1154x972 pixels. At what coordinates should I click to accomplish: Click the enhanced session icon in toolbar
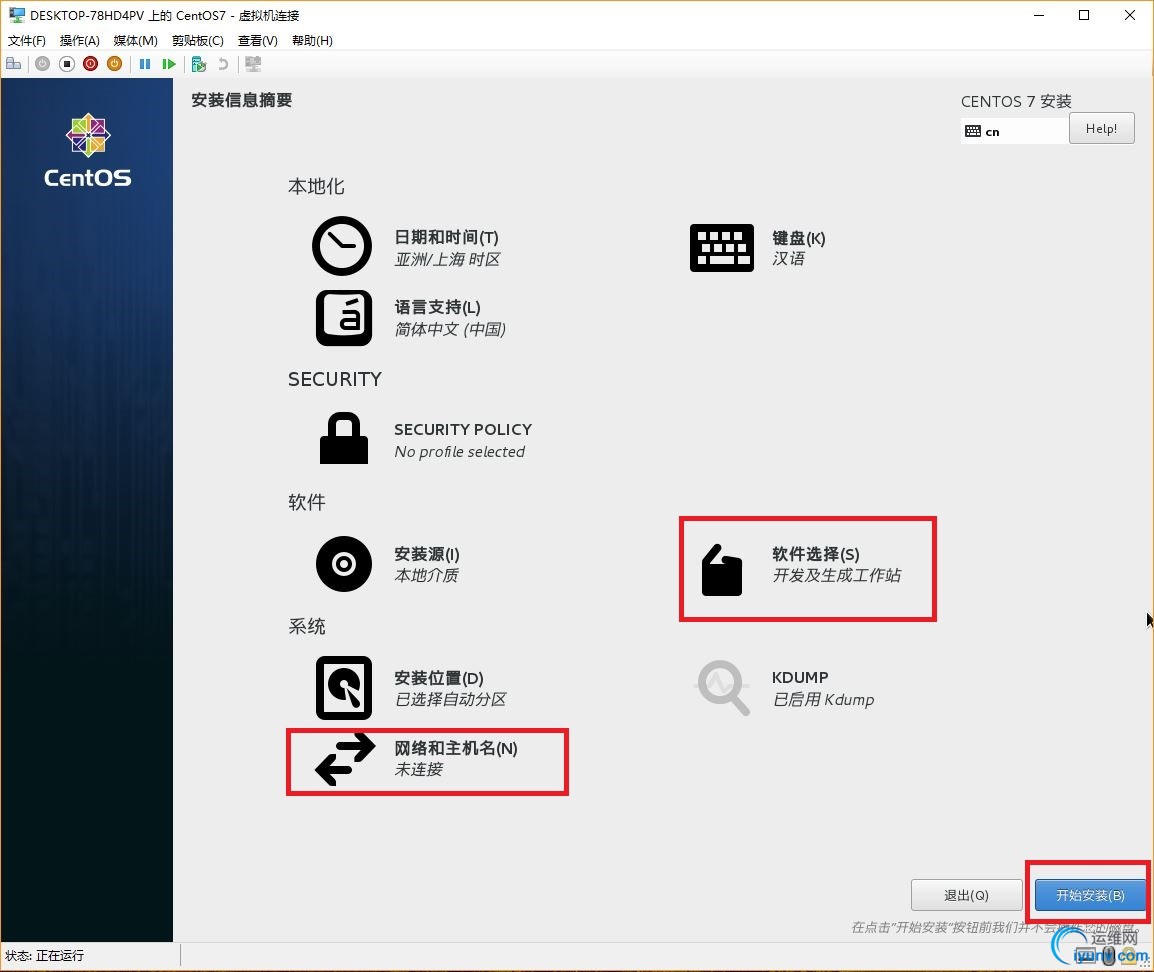(253, 64)
